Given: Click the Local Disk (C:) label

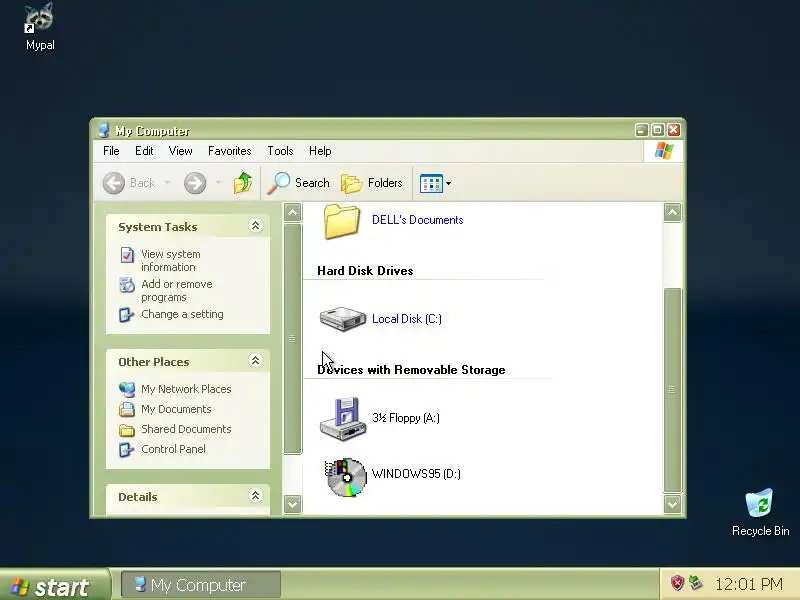Looking at the screenshot, I should click(x=407, y=319).
